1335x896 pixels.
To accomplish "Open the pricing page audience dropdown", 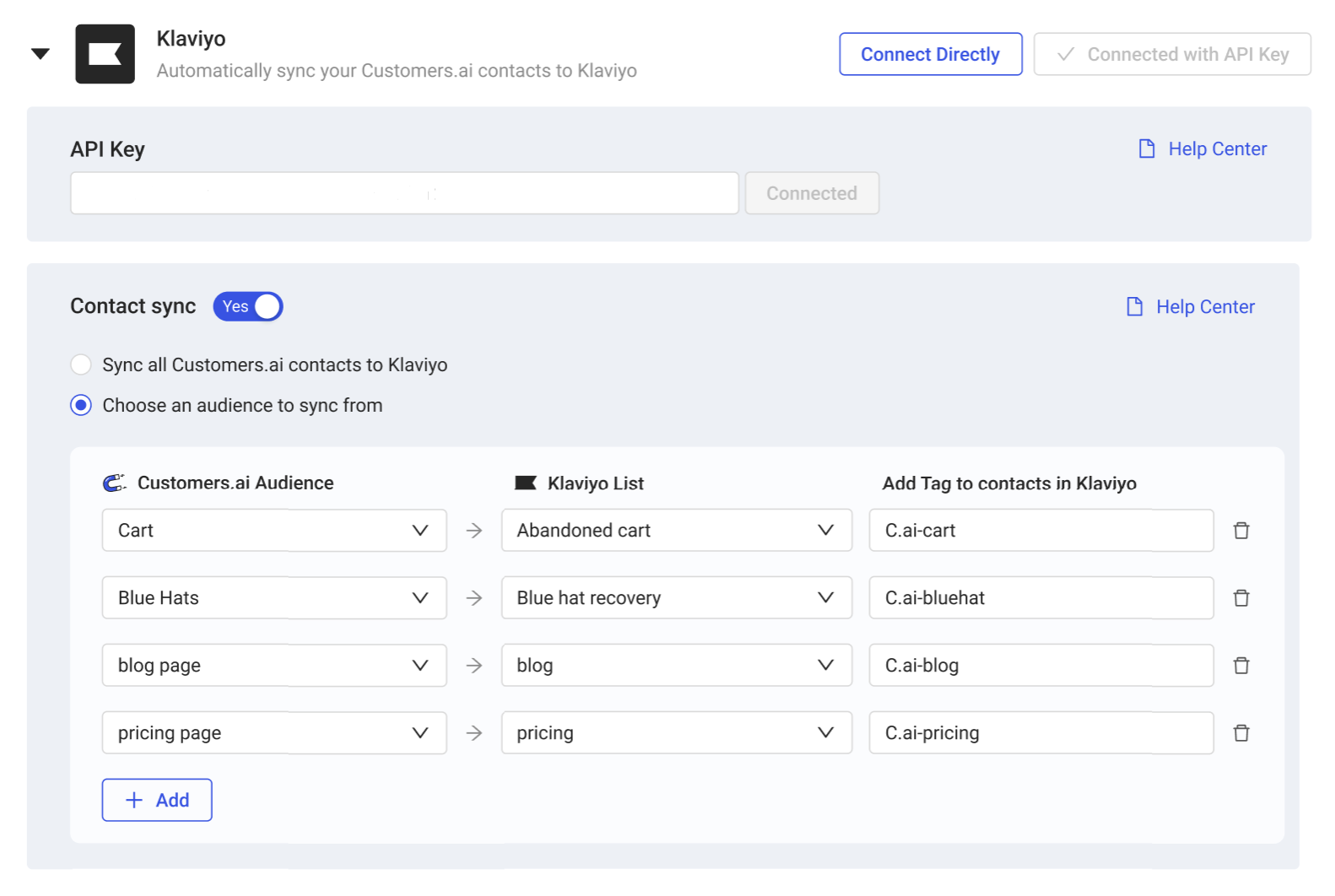I will pyautogui.click(x=274, y=733).
